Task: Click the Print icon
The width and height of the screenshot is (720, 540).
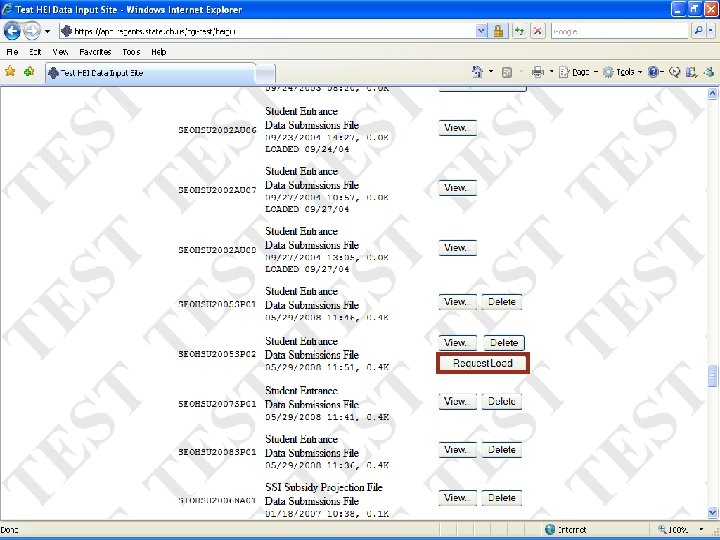Action: 537,72
